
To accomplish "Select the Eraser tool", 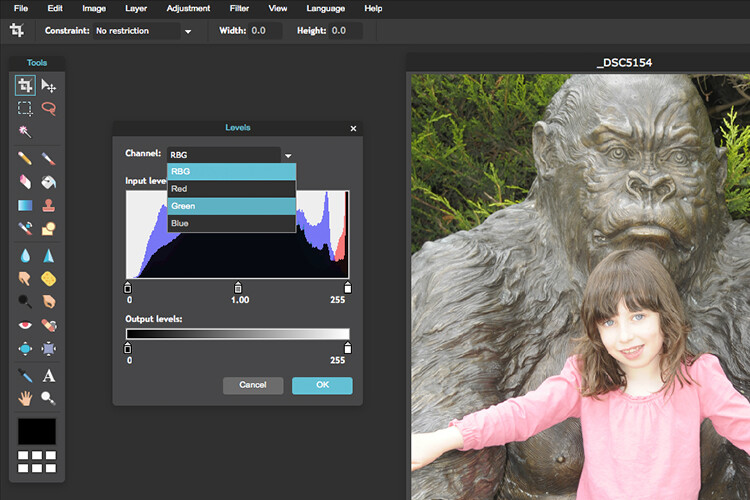I will tap(25, 182).
